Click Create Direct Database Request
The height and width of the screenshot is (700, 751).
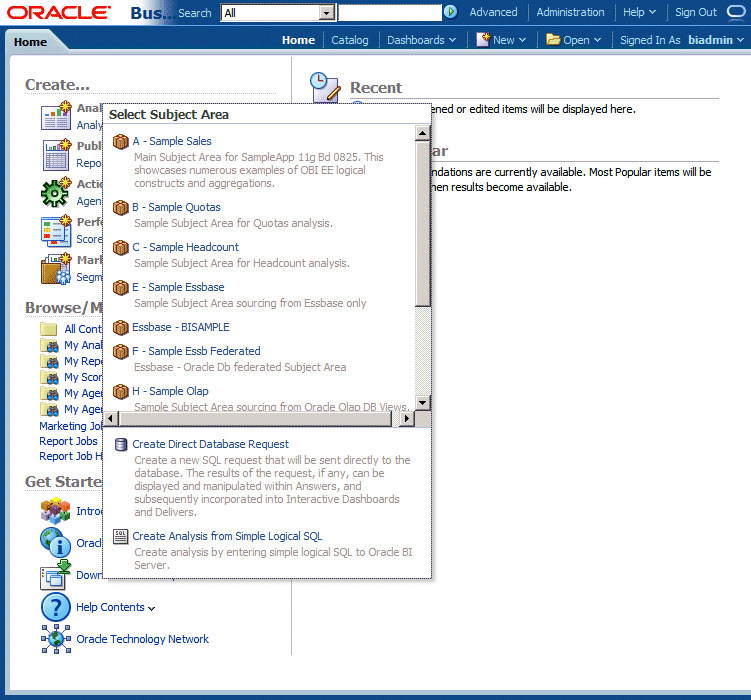pos(211,444)
